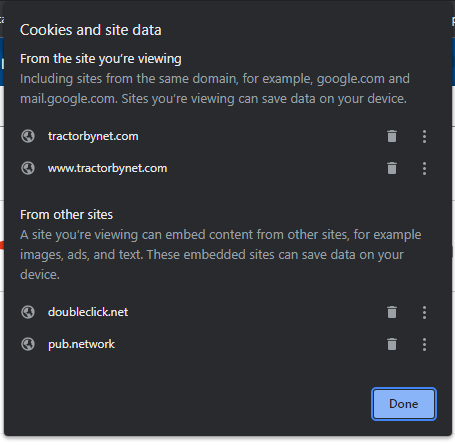Open more actions menu for tractorbynet.com
This screenshot has height=445, width=455.
(x=424, y=136)
